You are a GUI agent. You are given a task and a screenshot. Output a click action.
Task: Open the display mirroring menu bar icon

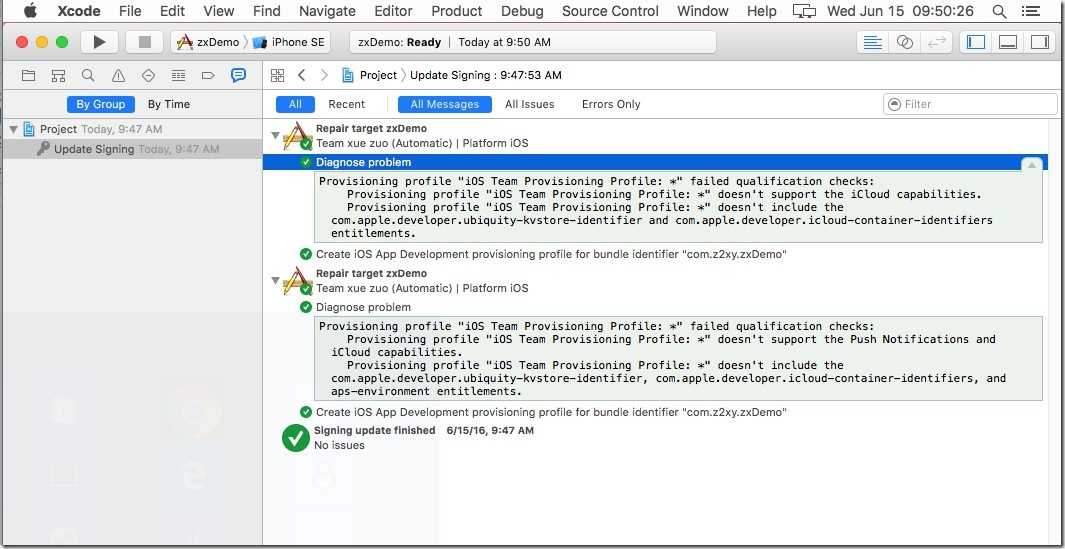click(804, 11)
